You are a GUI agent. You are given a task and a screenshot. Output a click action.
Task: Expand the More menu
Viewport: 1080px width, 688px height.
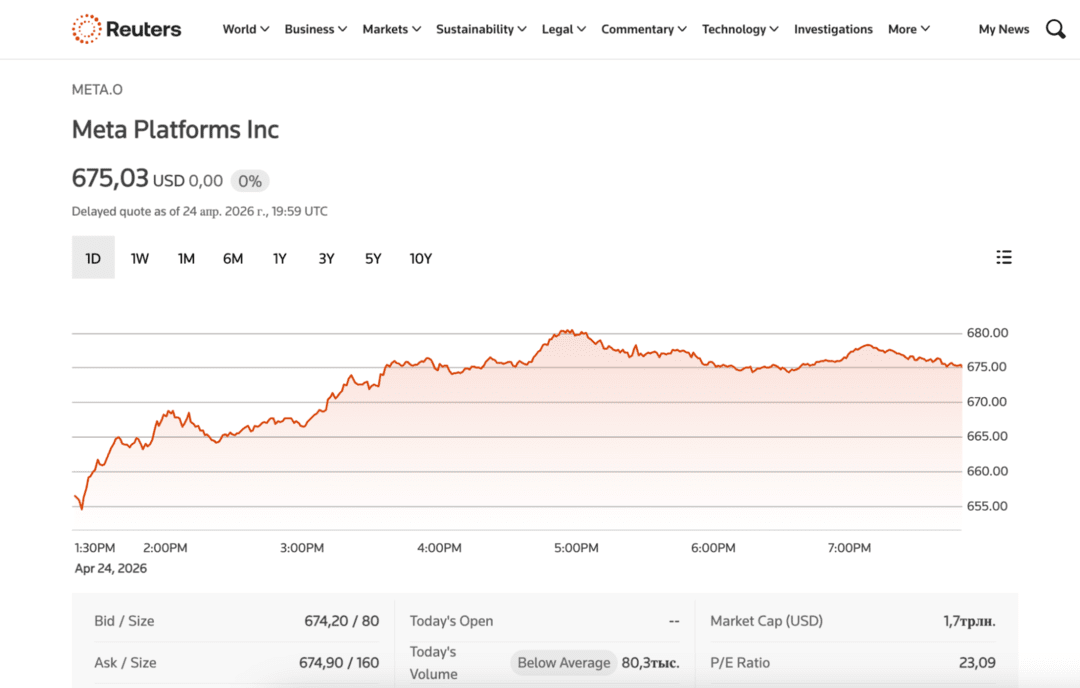point(908,29)
